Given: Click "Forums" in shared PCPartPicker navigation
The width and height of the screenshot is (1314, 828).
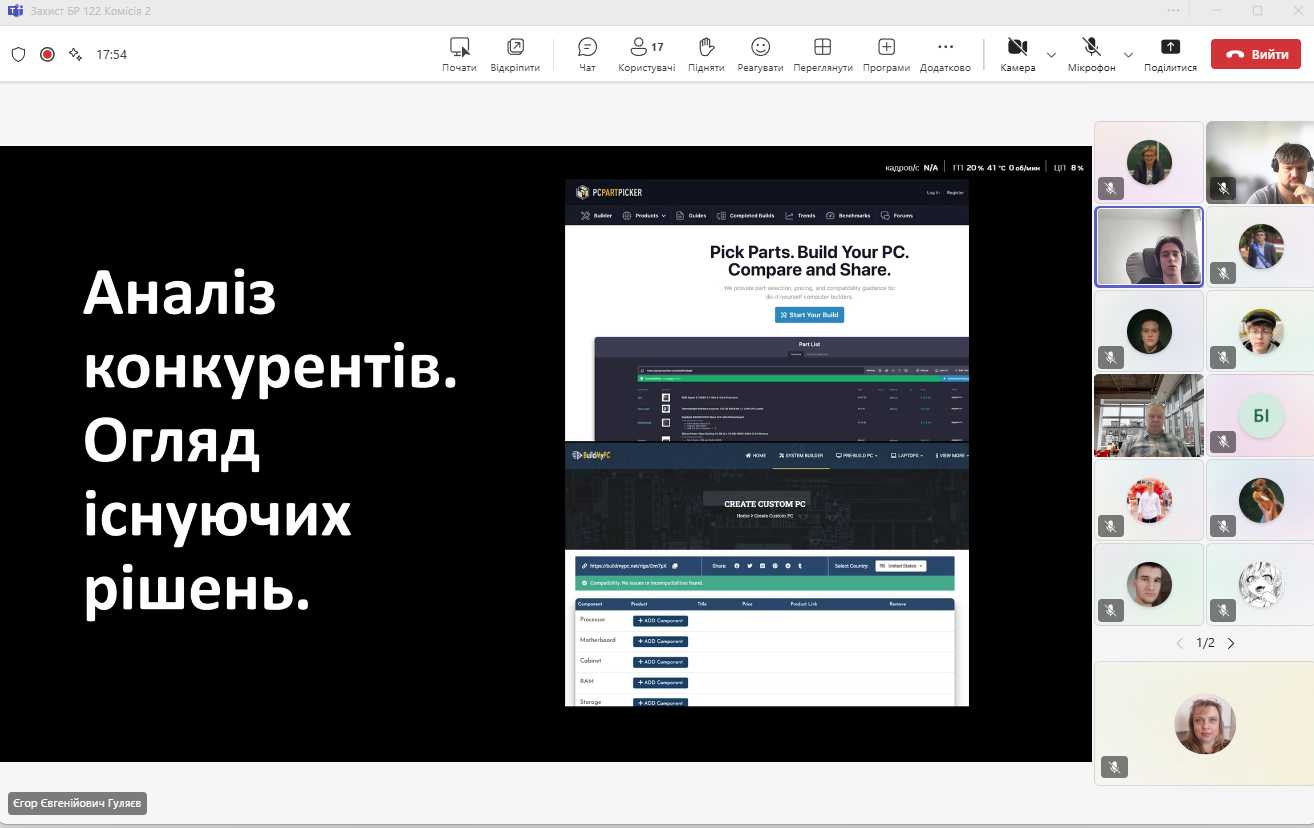Looking at the screenshot, I should coord(897,216).
